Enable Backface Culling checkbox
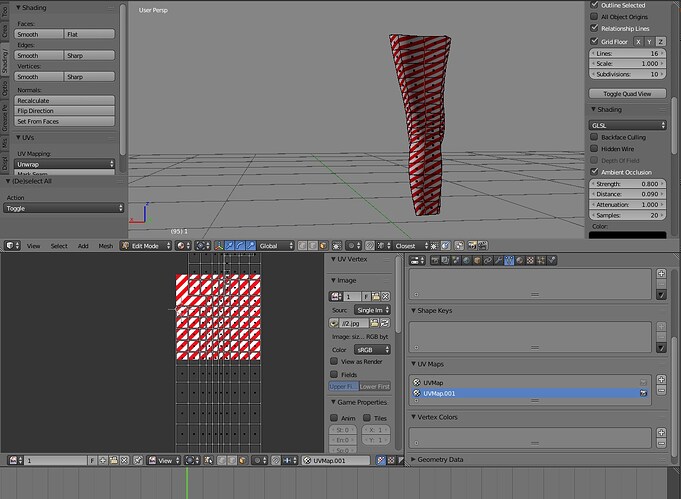The width and height of the screenshot is (681, 499). click(595, 137)
